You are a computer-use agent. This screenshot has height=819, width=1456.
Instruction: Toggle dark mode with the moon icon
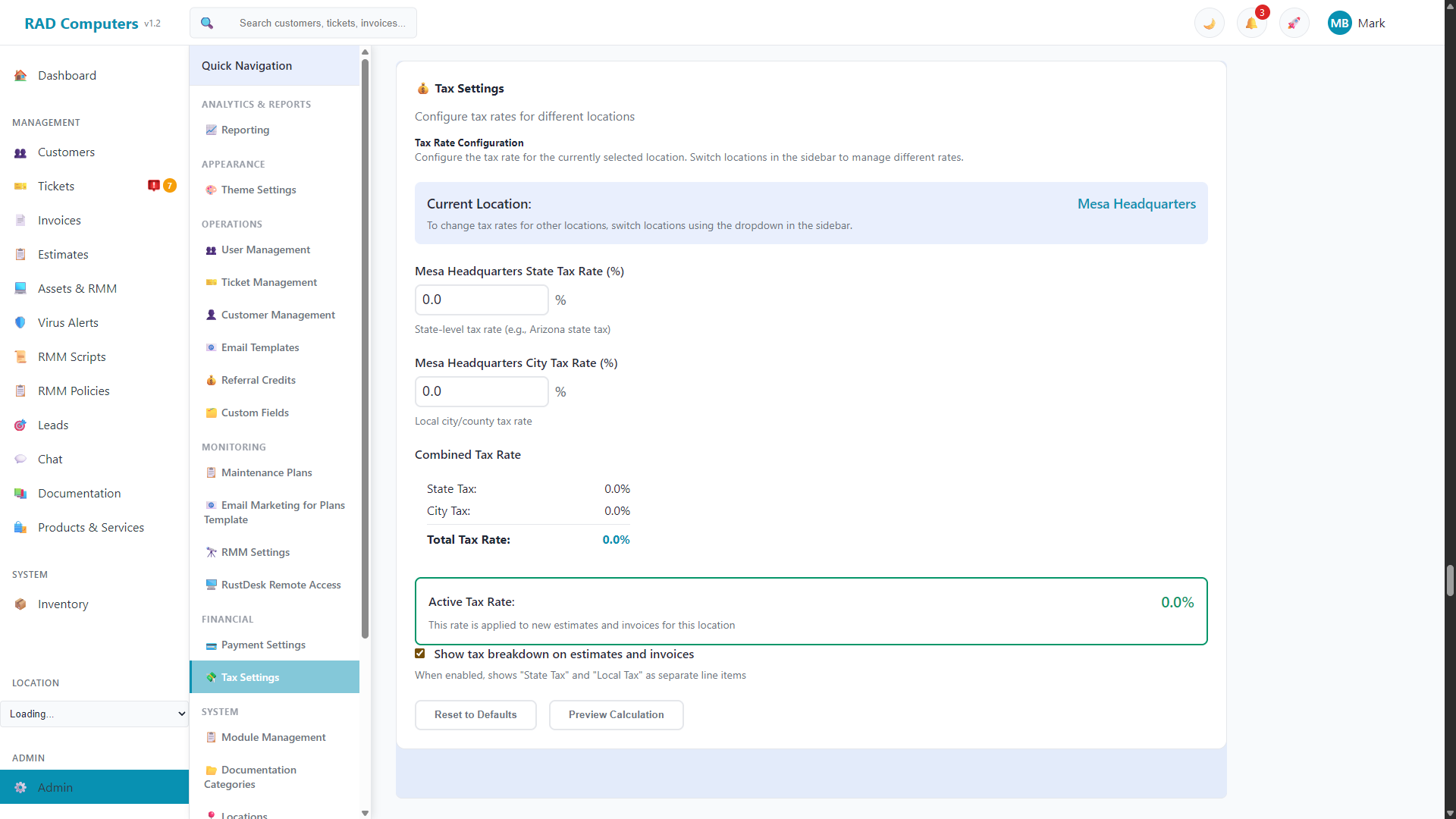coord(1208,23)
